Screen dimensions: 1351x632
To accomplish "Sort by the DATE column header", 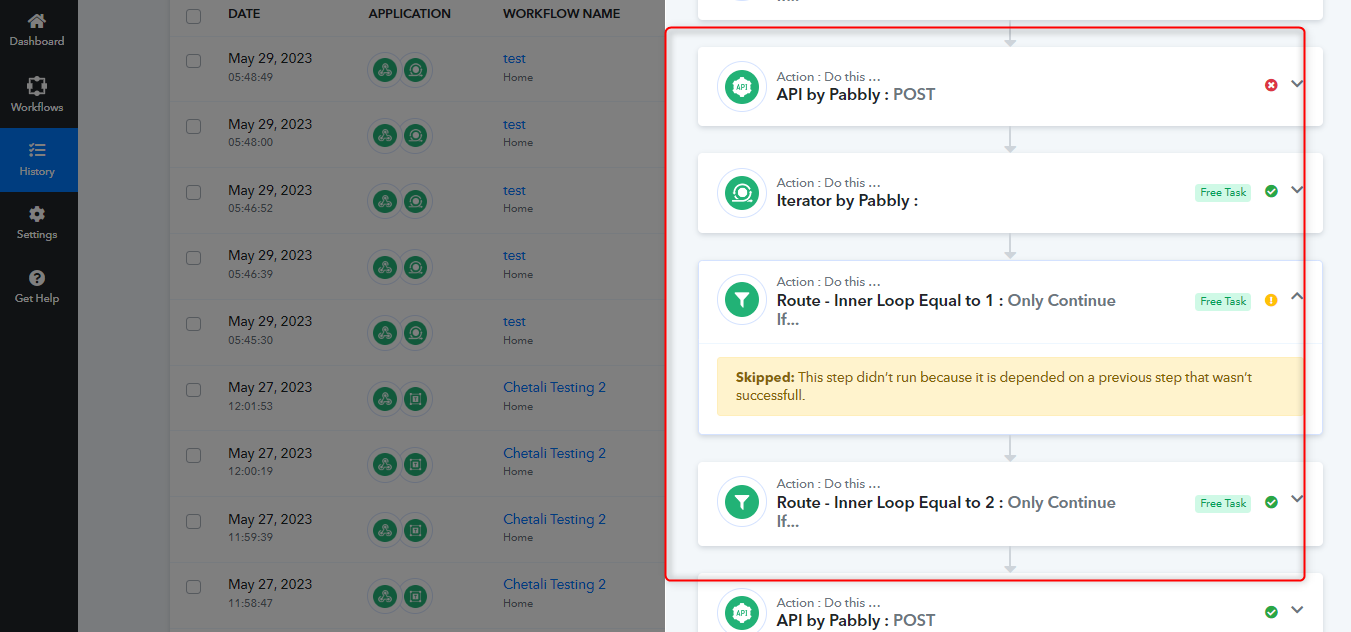I will [x=244, y=14].
